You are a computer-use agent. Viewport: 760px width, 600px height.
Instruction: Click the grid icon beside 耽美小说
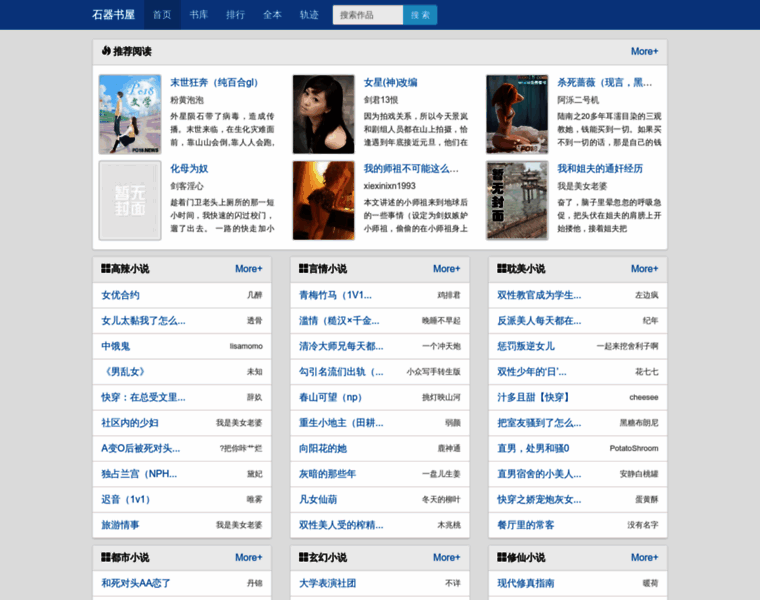pos(502,268)
